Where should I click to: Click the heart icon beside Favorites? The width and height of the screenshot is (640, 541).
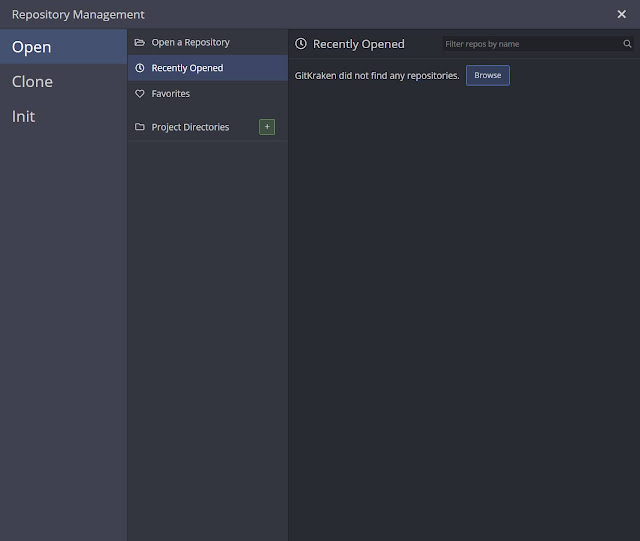pos(140,94)
